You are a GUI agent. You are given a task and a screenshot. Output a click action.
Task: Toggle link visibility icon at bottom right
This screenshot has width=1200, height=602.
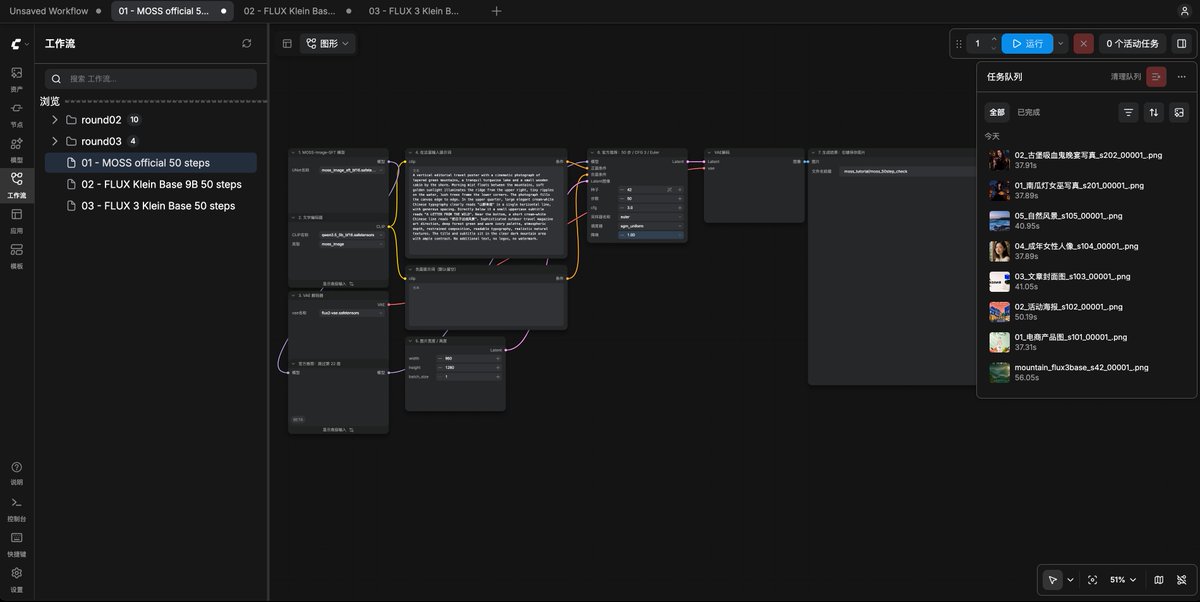pyautogui.click(x=1181, y=580)
